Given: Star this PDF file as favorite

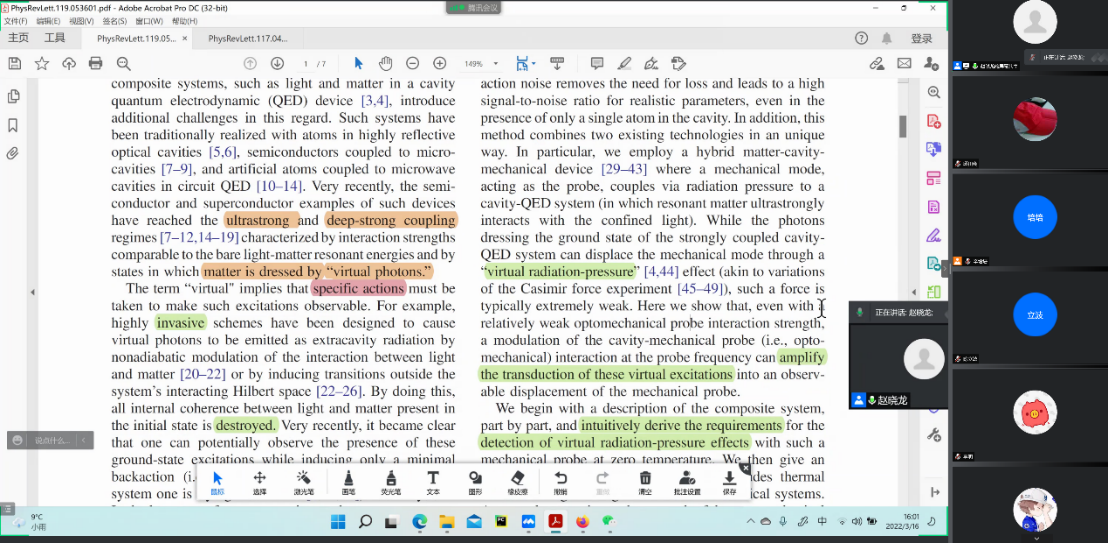Looking at the screenshot, I should click(x=42, y=63).
